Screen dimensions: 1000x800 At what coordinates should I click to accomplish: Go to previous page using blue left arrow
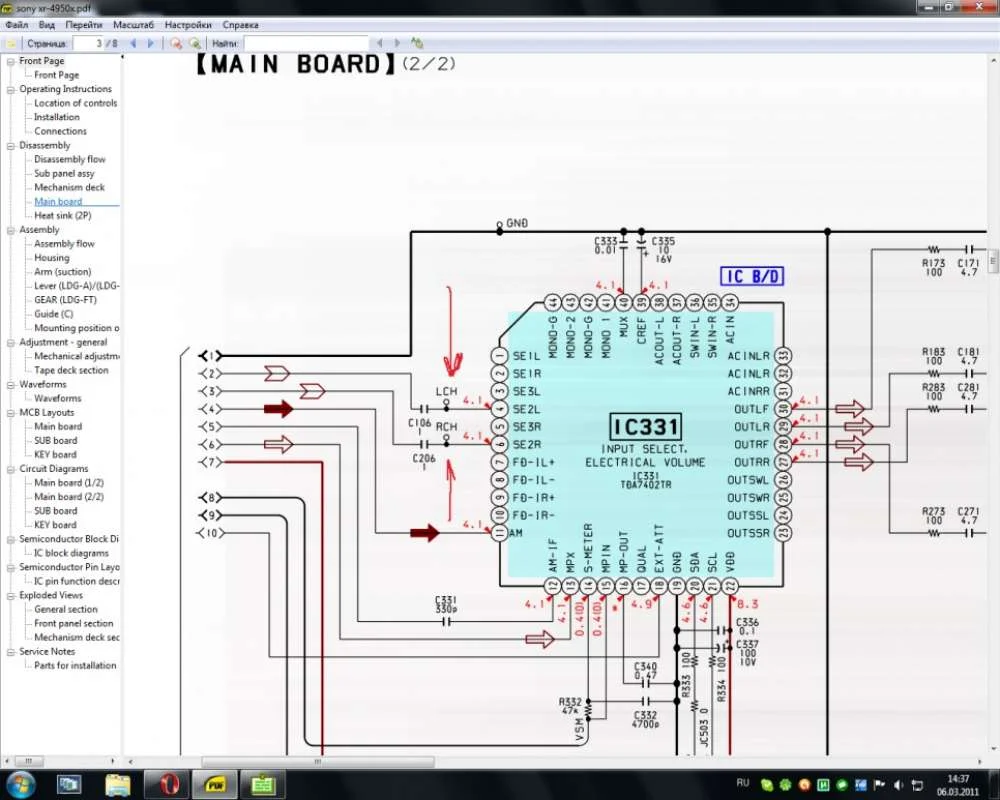[x=133, y=44]
